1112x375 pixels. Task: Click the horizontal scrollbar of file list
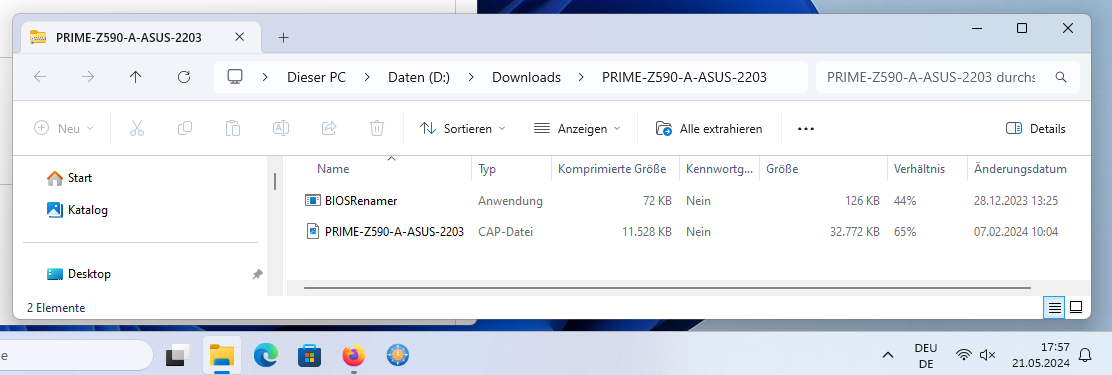tap(667, 288)
